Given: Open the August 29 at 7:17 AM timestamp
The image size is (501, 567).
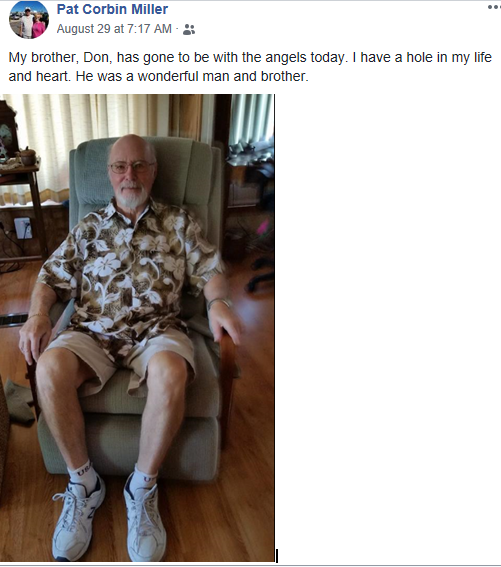Looking at the screenshot, I should [114, 29].
